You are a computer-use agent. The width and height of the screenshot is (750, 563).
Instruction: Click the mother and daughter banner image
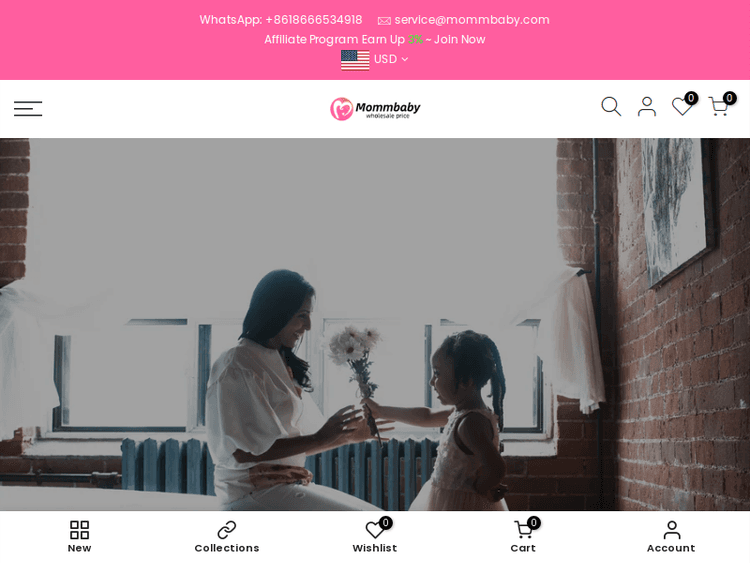click(375, 324)
